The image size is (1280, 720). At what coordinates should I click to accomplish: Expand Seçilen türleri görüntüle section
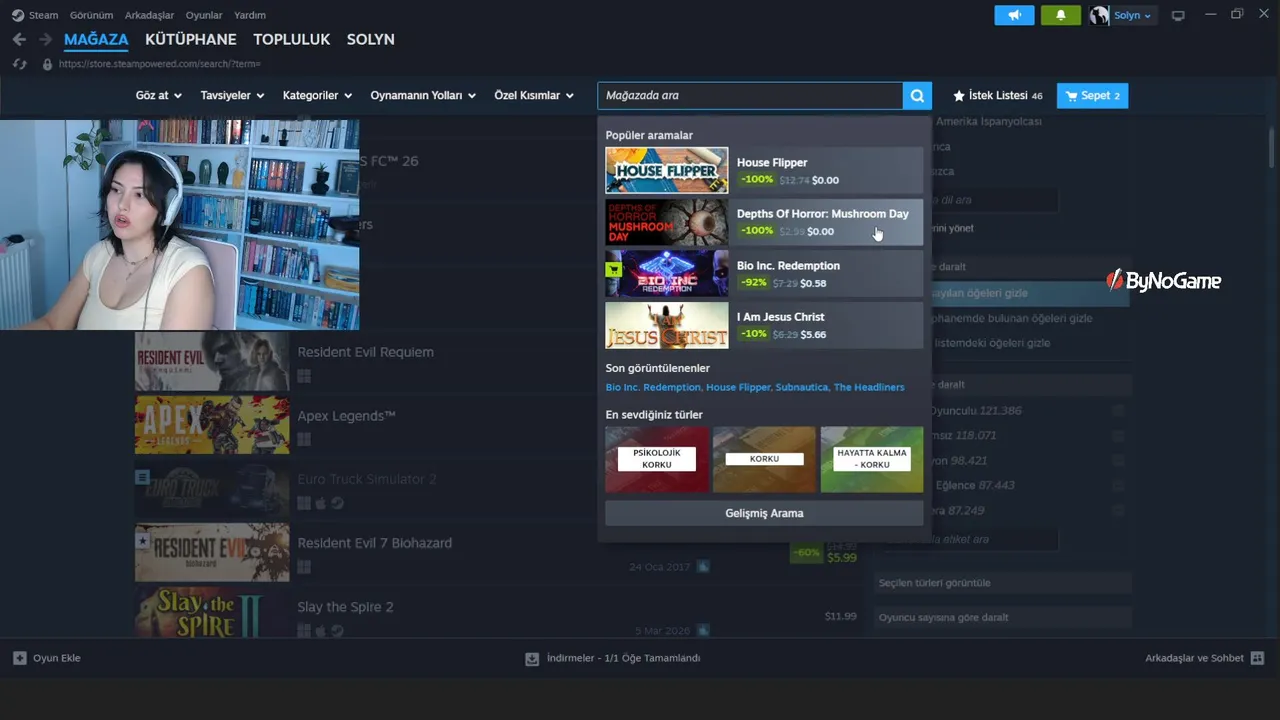(x=1003, y=583)
